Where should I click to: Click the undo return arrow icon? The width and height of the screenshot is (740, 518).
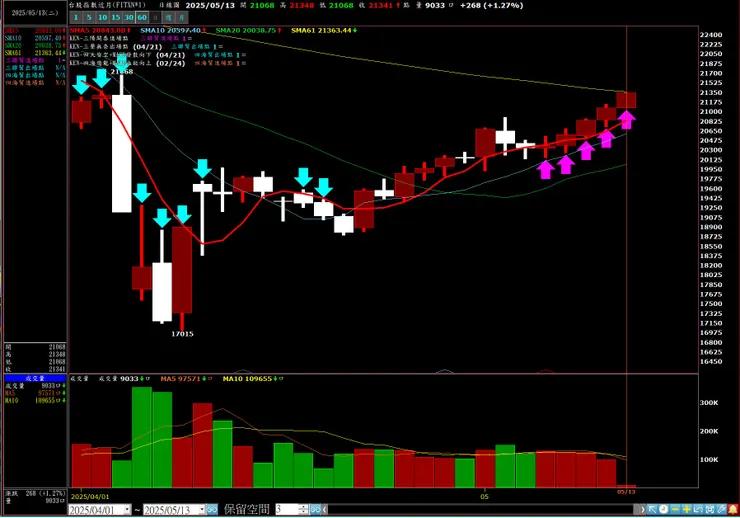point(698,510)
